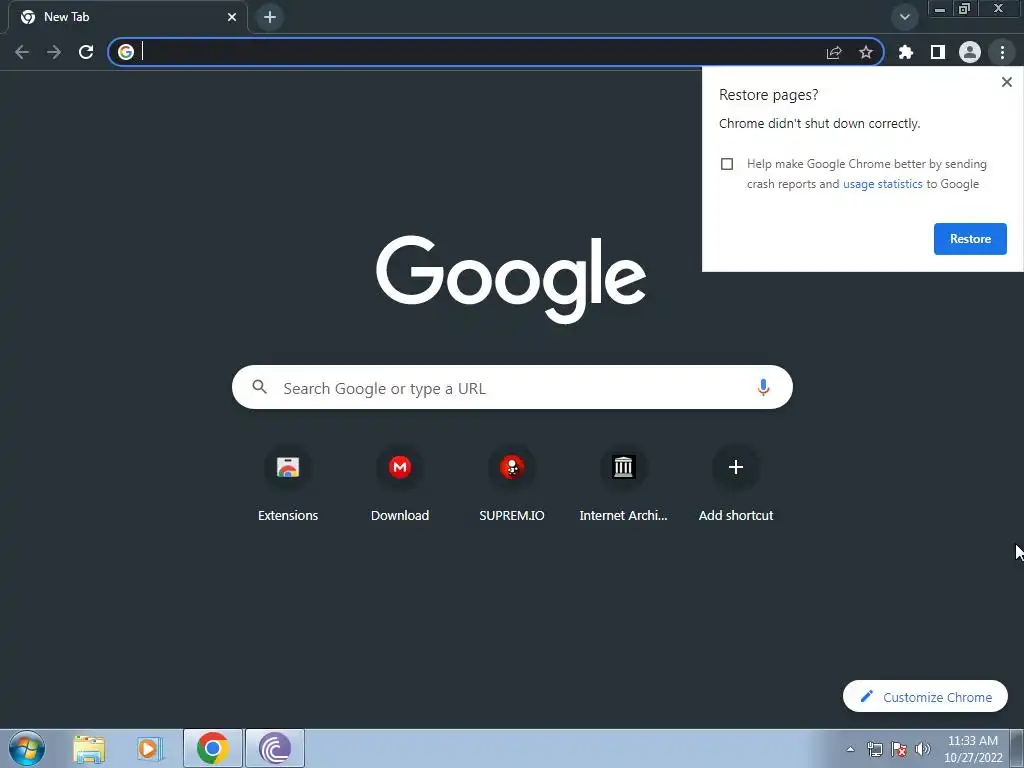
Task: Open a new tab with plus button
Action: tap(270, 17)
